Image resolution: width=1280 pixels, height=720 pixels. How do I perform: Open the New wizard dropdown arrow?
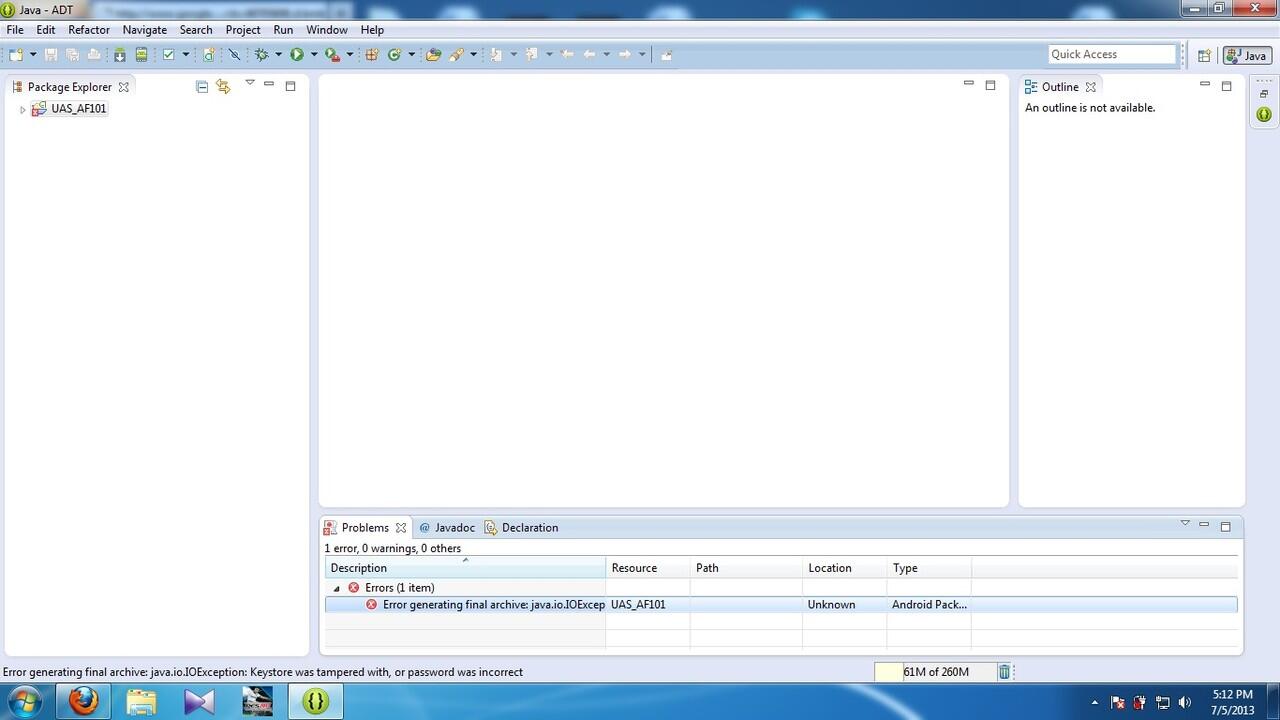(32, 54)
